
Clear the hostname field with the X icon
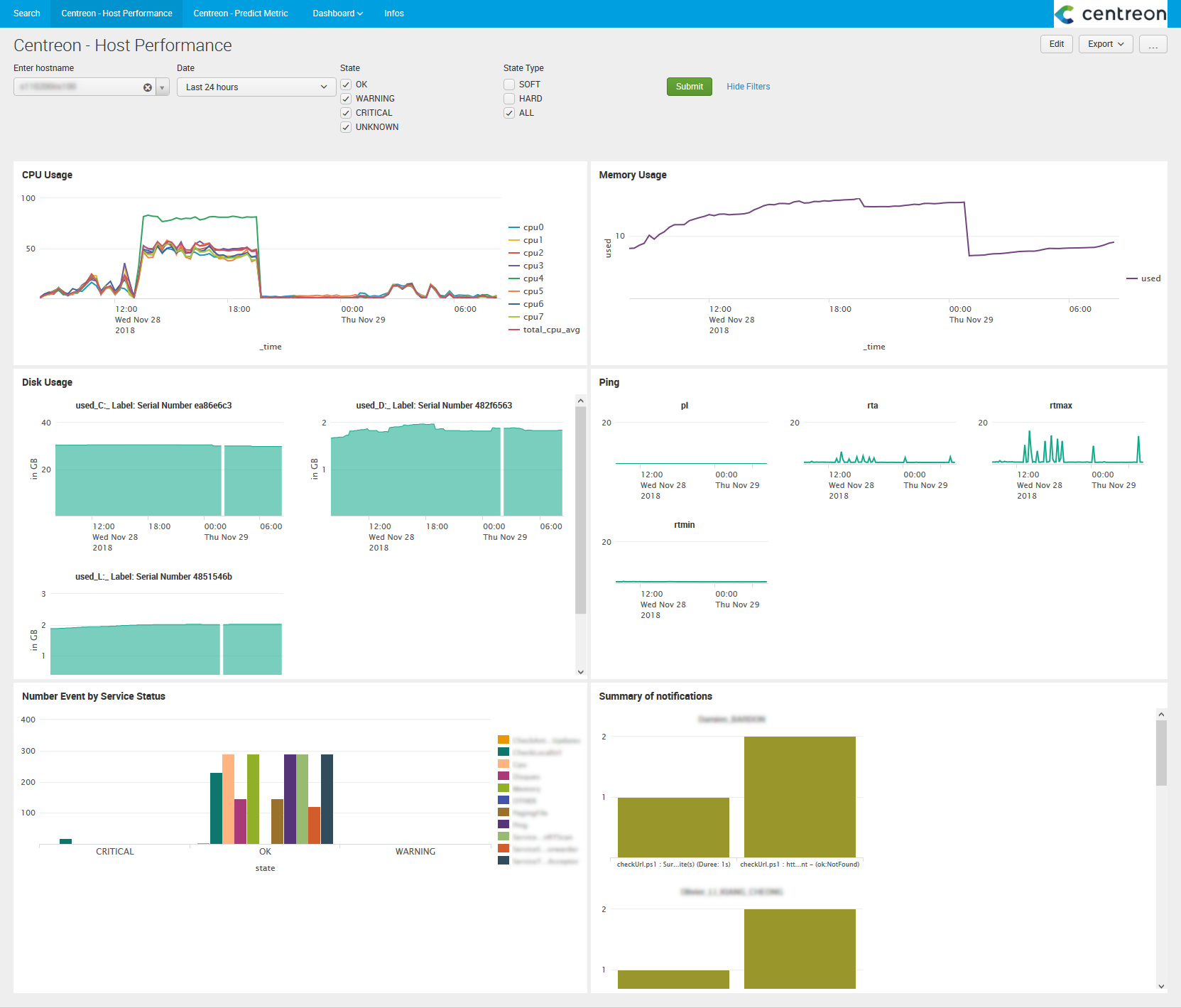pos(148,87)
